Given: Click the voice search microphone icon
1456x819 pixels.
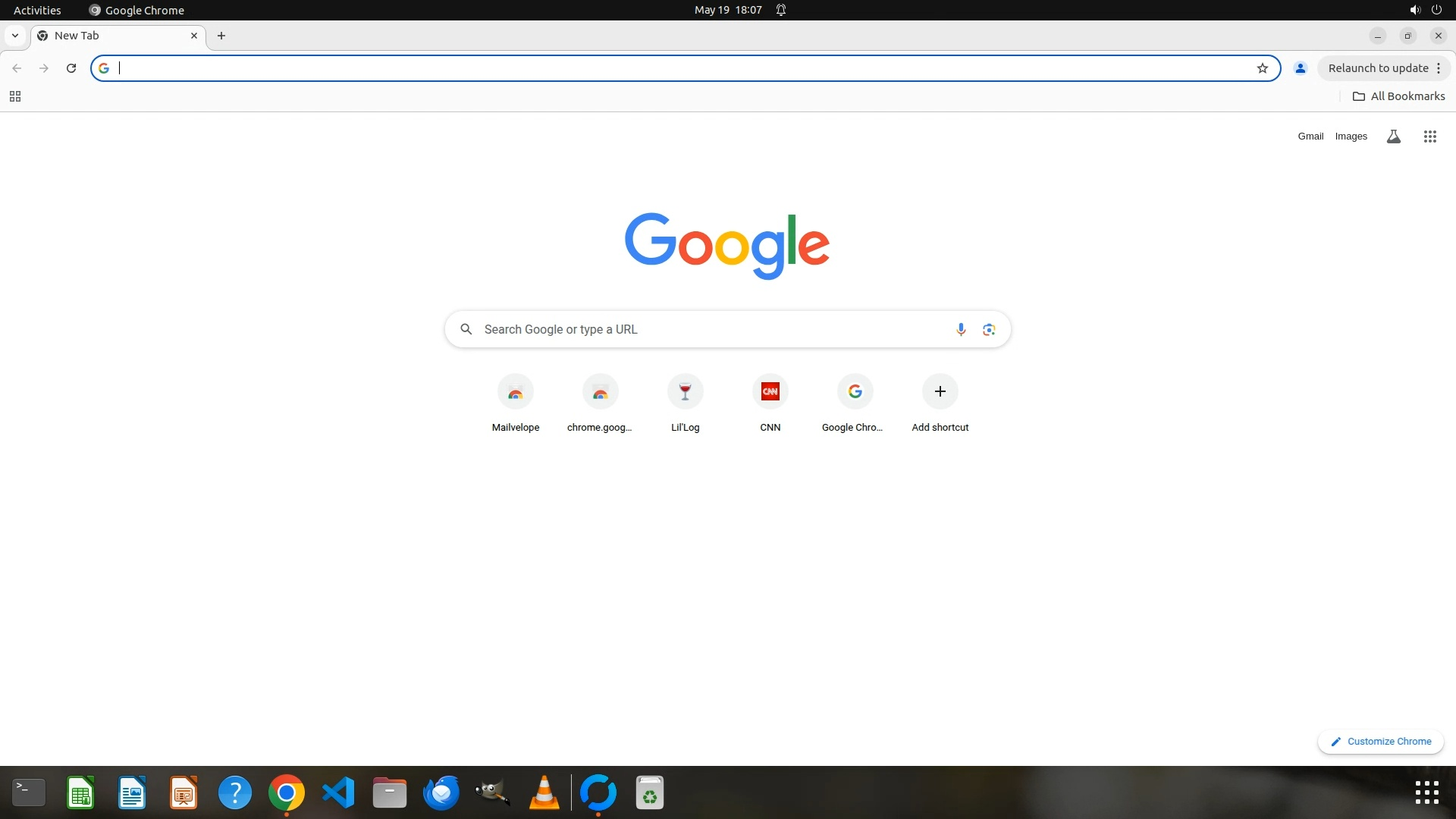Looking at the screenshot, I should [x=961, y=329].
